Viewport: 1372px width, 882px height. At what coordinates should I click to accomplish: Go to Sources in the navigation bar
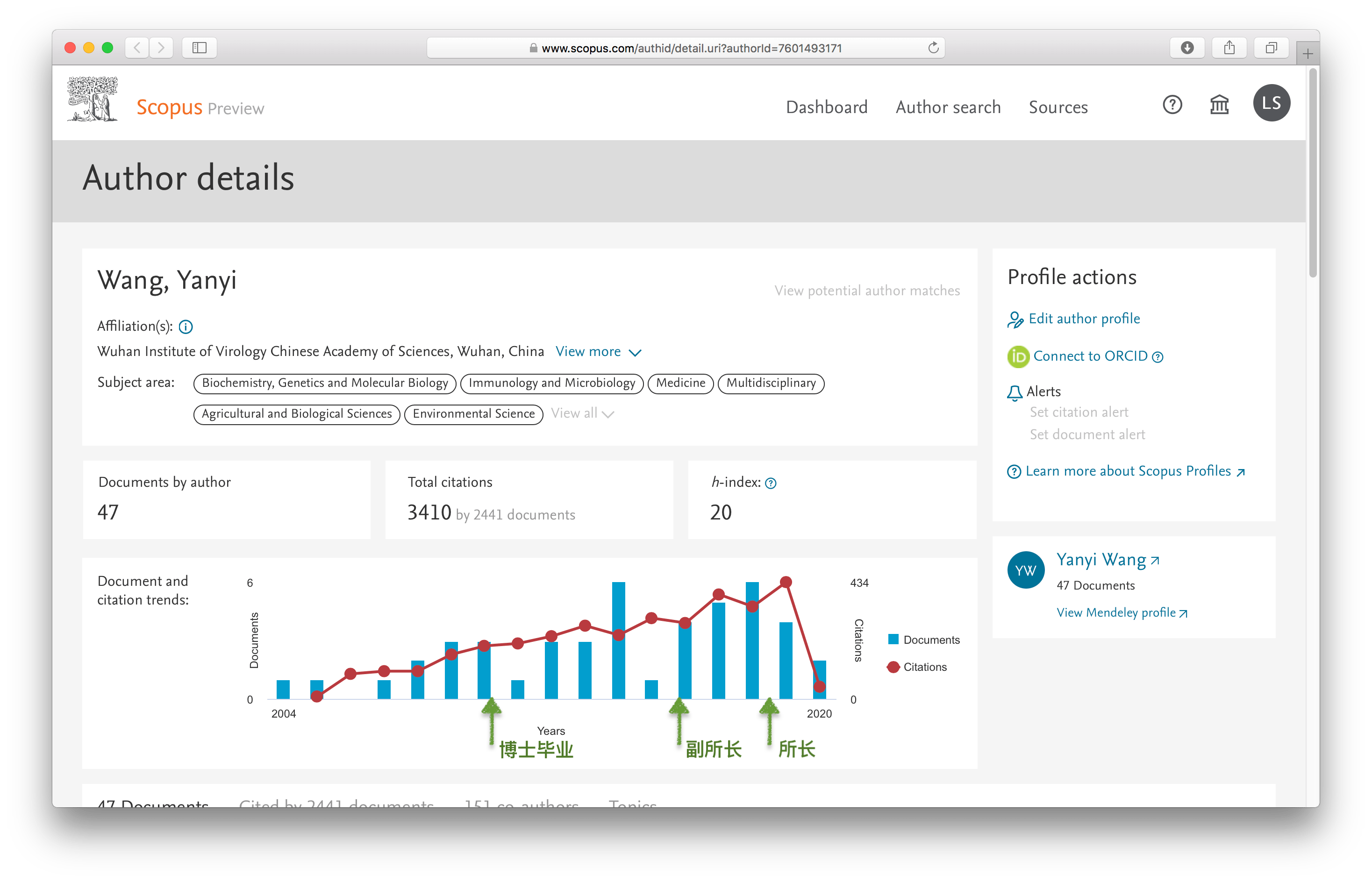pos(1058,107)
